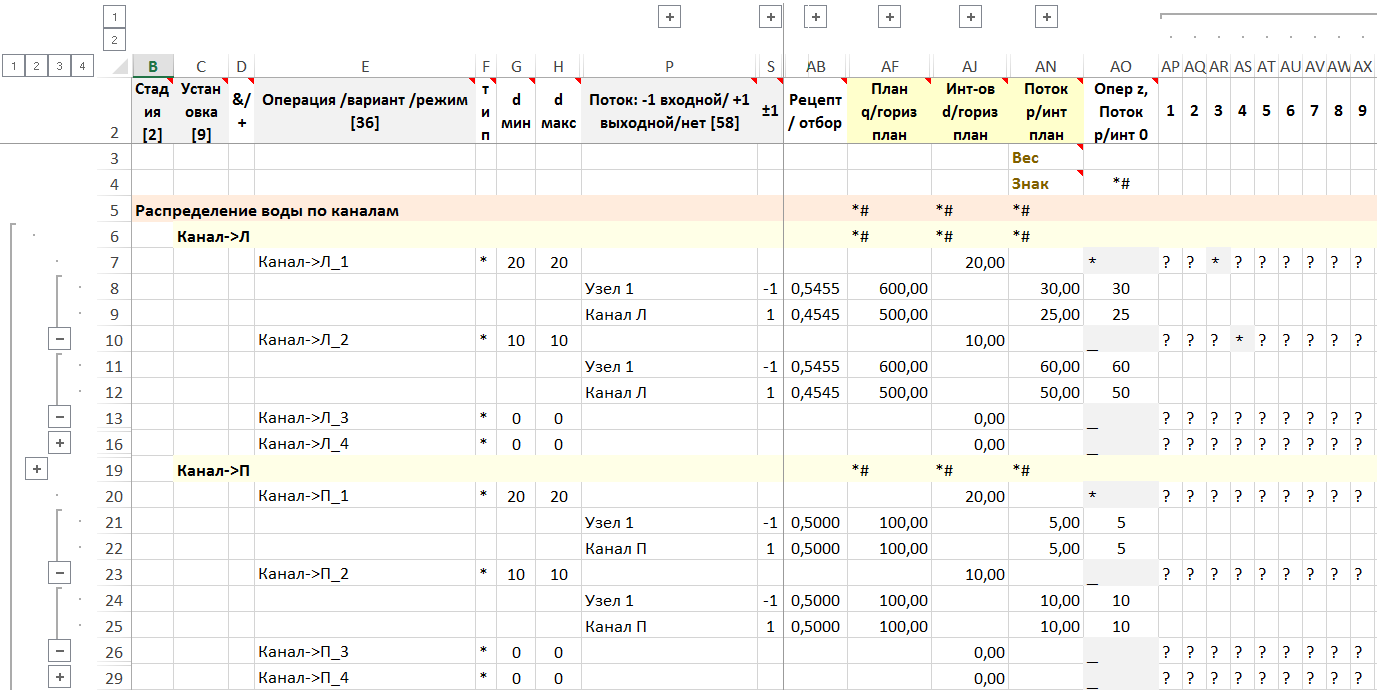Collapse the row group at row 10
The image size is (1377, 690).
click(x=59, y=340)
